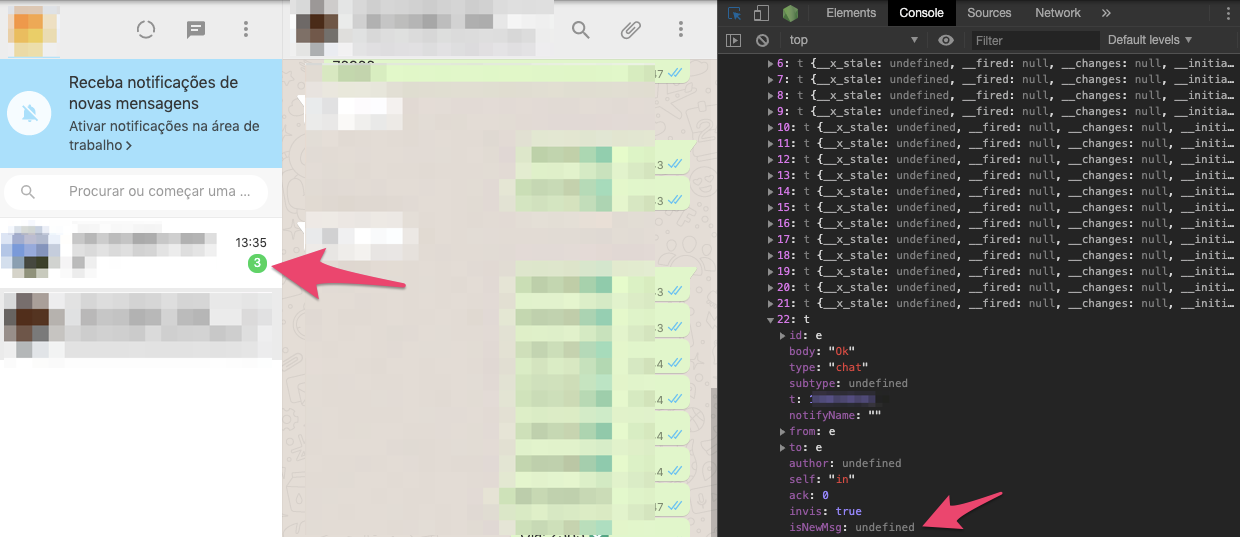Open the conversation options menu dots
The height and width of the screenshot is (537, 1240).
click(680, 30)
